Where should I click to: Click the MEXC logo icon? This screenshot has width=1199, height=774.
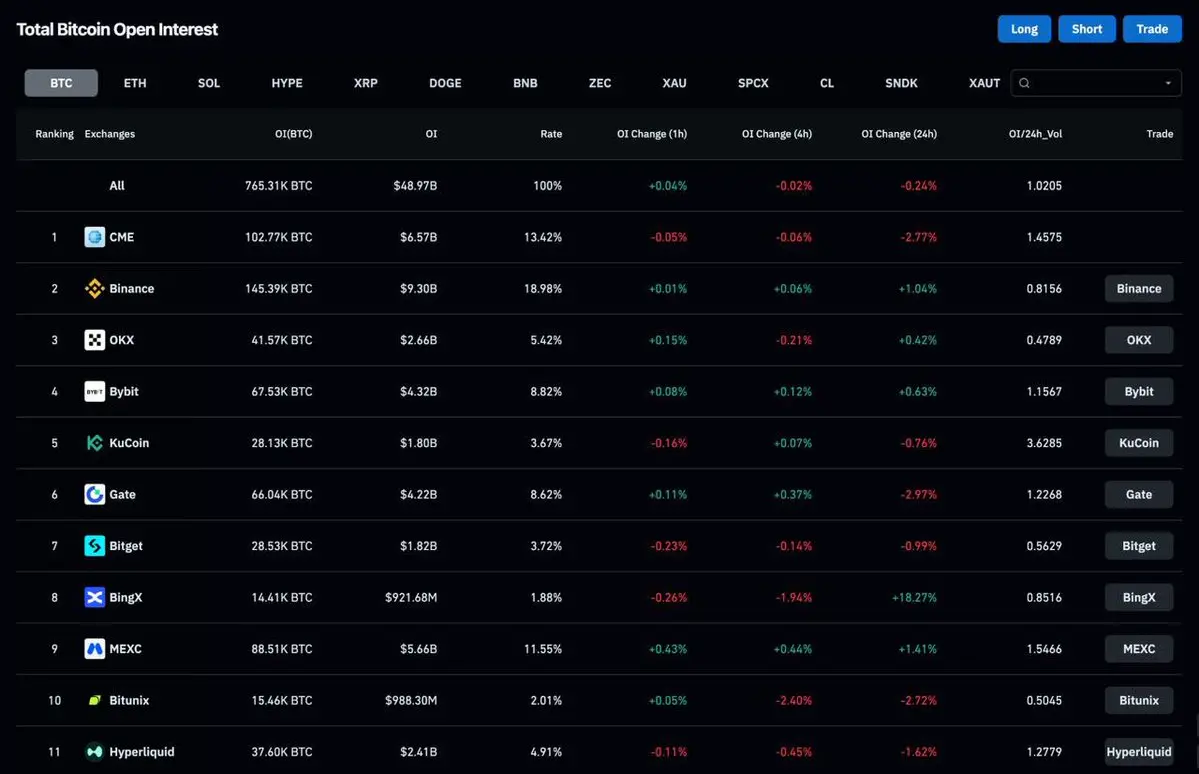coord(94,649)
